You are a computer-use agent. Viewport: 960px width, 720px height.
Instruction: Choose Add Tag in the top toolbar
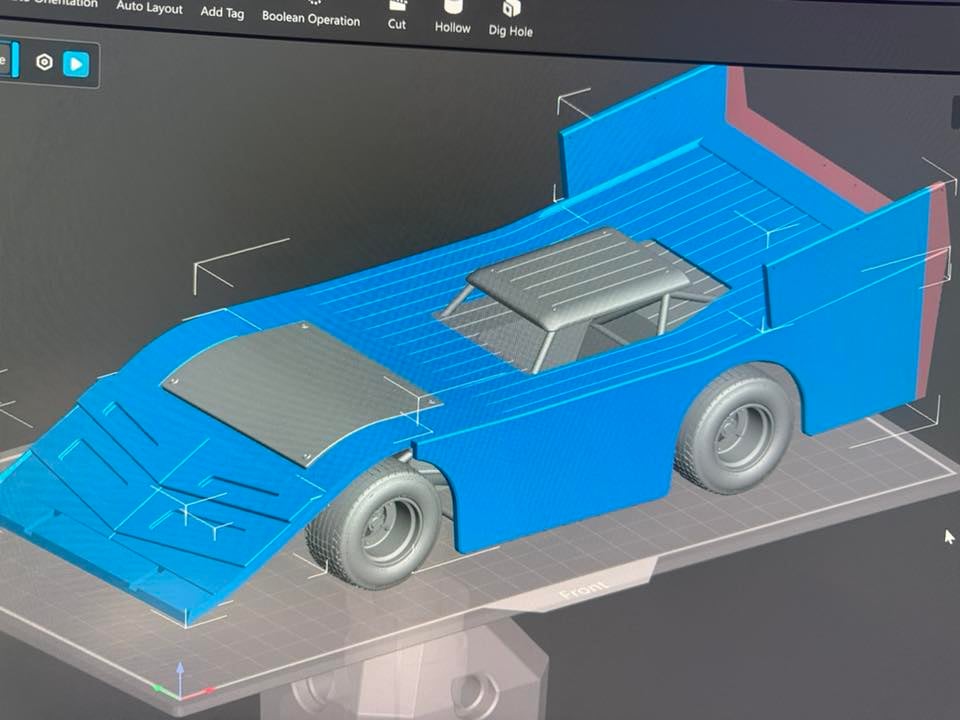coord(222,12)
